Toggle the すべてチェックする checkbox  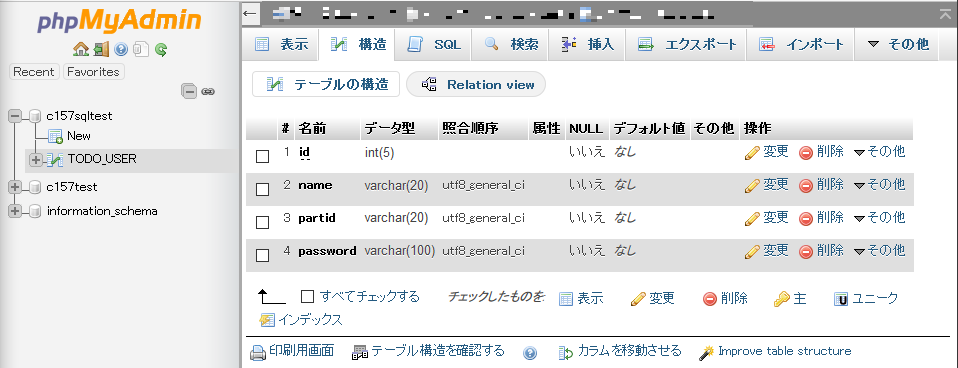point(307,297)
